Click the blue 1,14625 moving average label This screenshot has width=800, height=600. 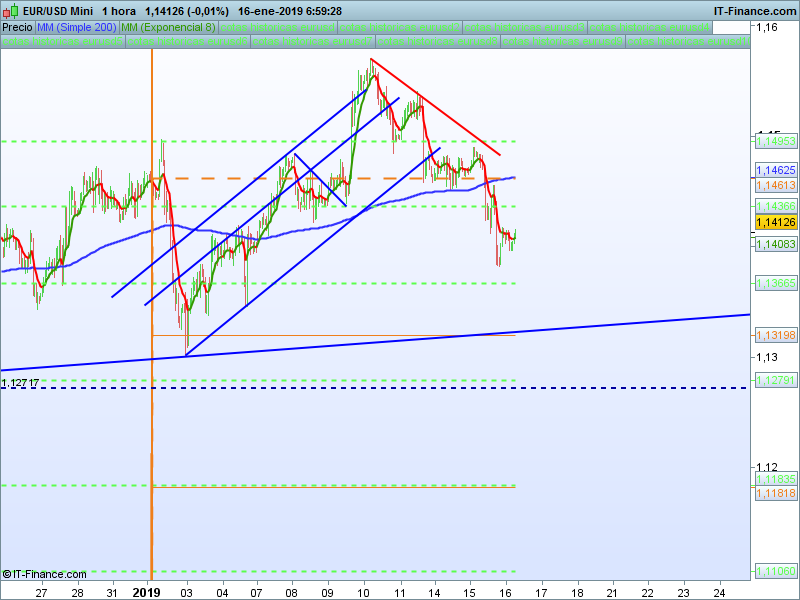[x=776, y=170]
